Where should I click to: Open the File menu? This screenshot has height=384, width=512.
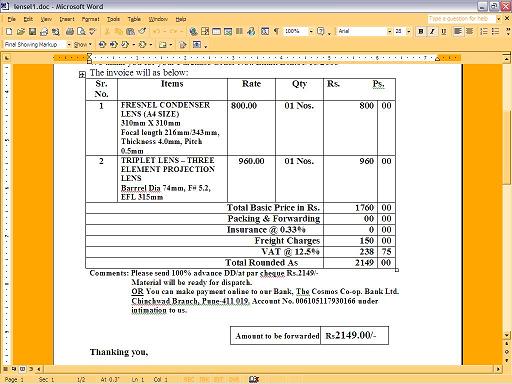pyautogui.click(x=12, y=19)
